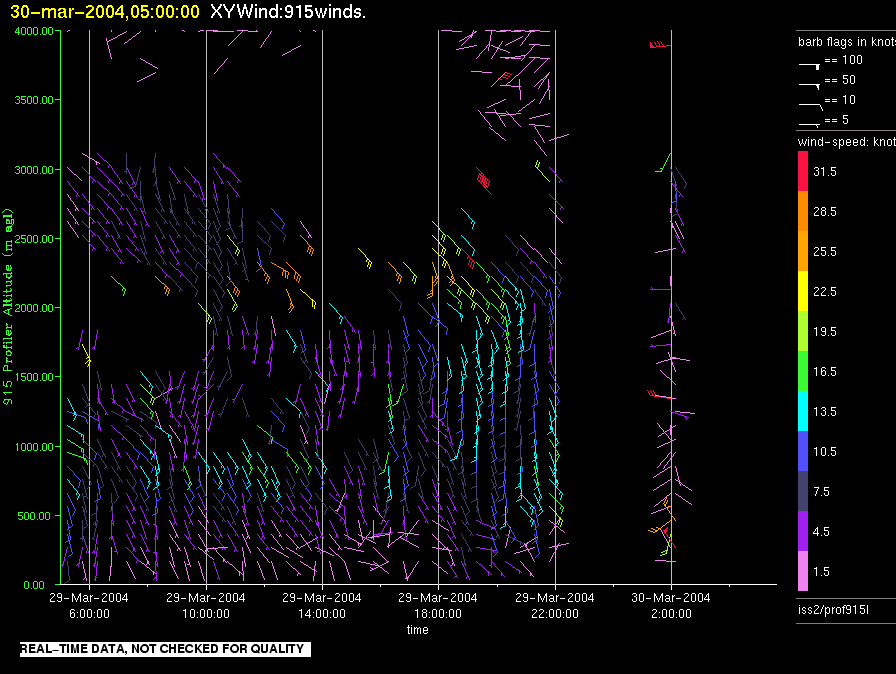
Task: Click the 500.00 altitude tick label
Action: [34, 516]
